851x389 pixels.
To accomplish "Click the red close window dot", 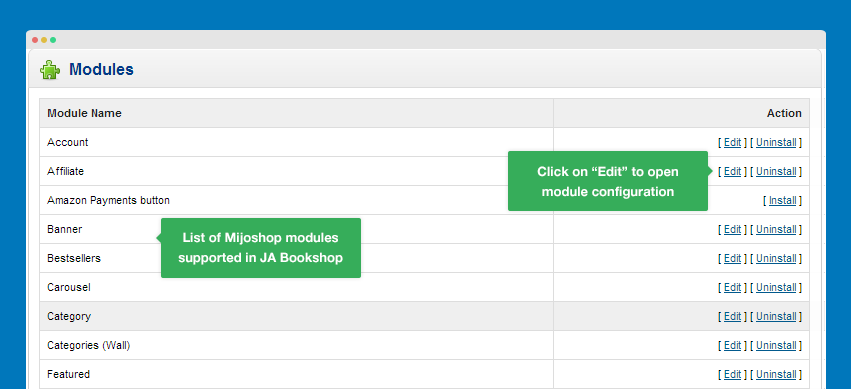I will [35, 40].
